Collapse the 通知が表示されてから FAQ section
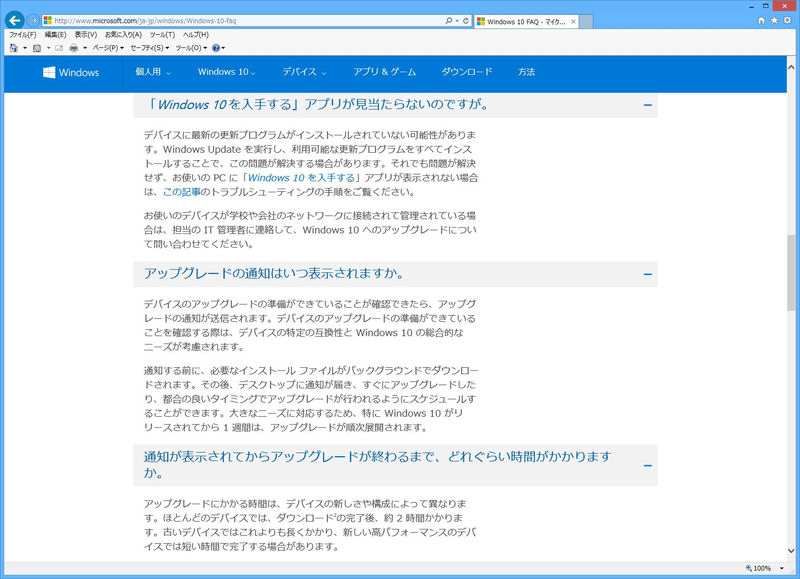This screenshot has width=800, height=579. (647, 466)
